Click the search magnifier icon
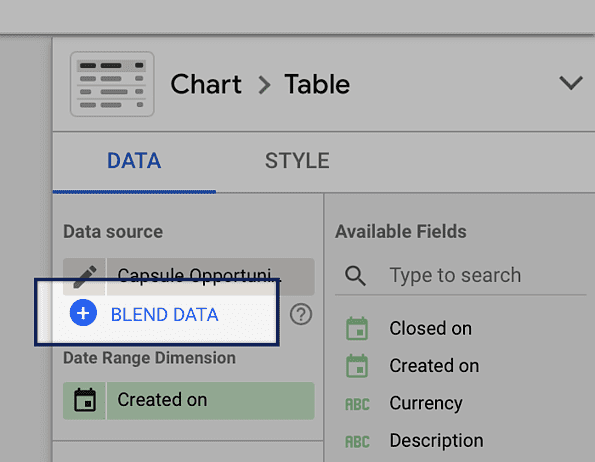The height and width of the screenshot is (462, 595). click(355, 275)
